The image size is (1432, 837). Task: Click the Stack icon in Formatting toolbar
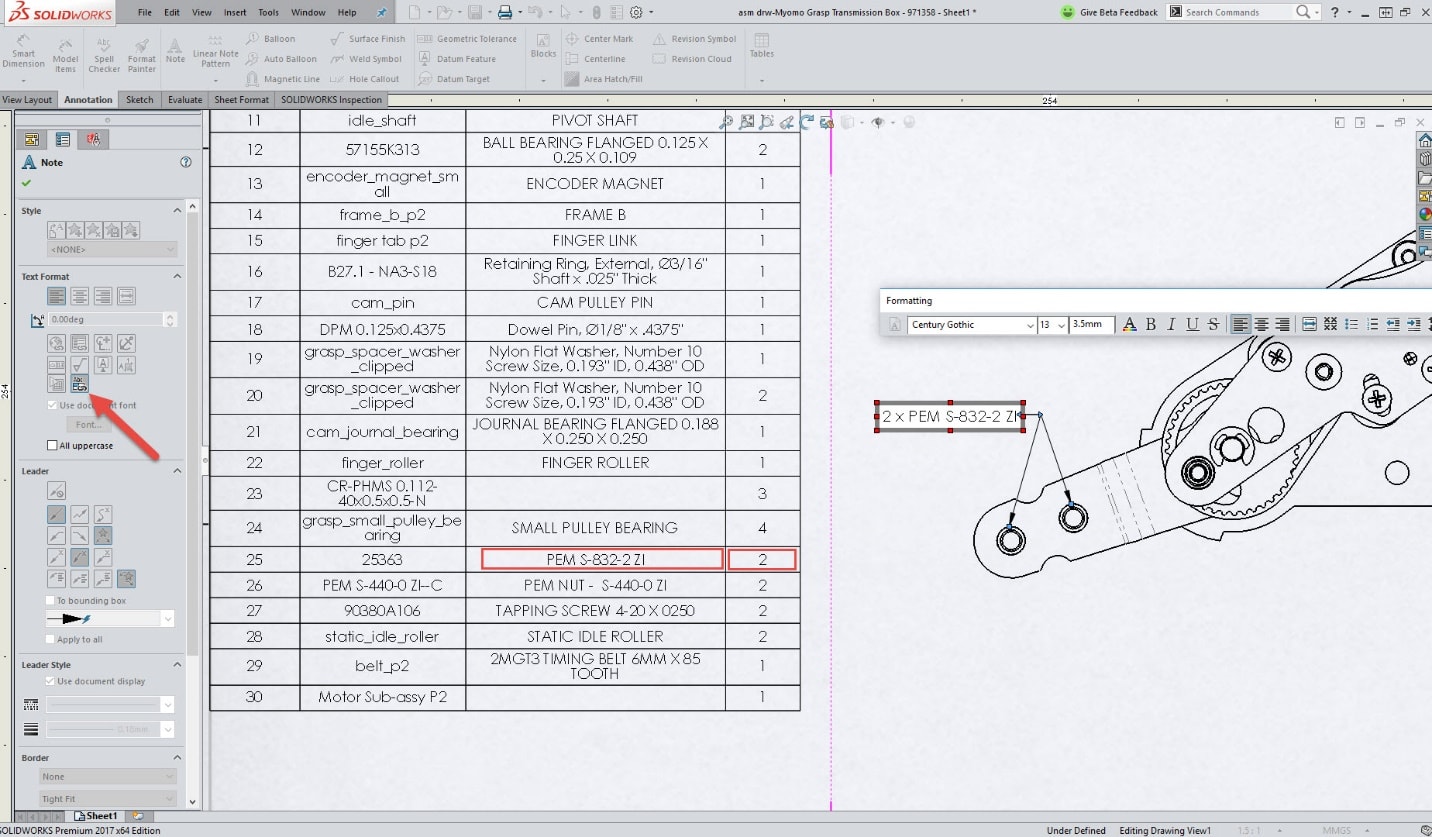pyautogui.click(x=1330, y=324)
